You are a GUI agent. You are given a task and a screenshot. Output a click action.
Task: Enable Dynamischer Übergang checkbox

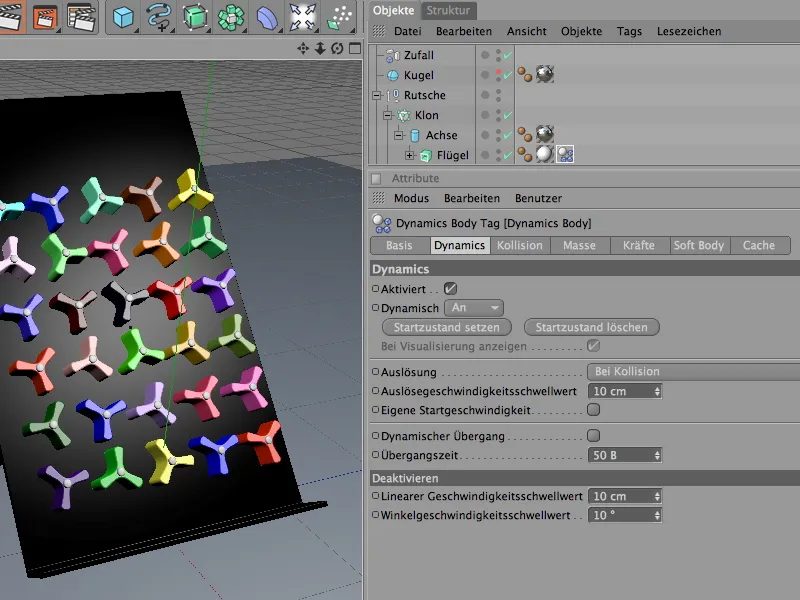[593, 436]
